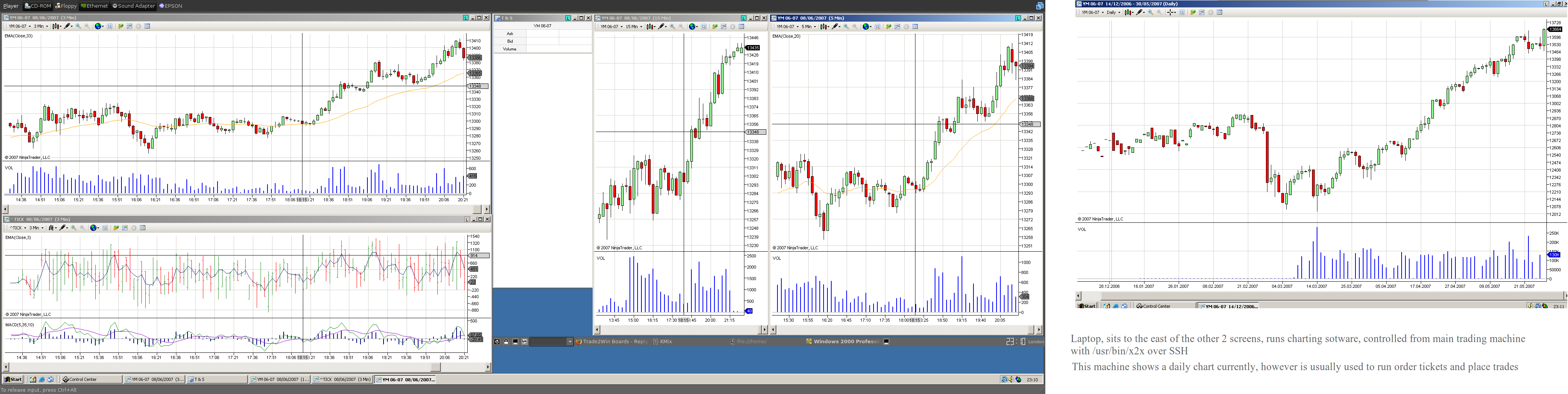The width and height of the screenshot is (1568, 394).
Task: Open the Player menu
Action: pyautogui.click(x=10, y=5)
